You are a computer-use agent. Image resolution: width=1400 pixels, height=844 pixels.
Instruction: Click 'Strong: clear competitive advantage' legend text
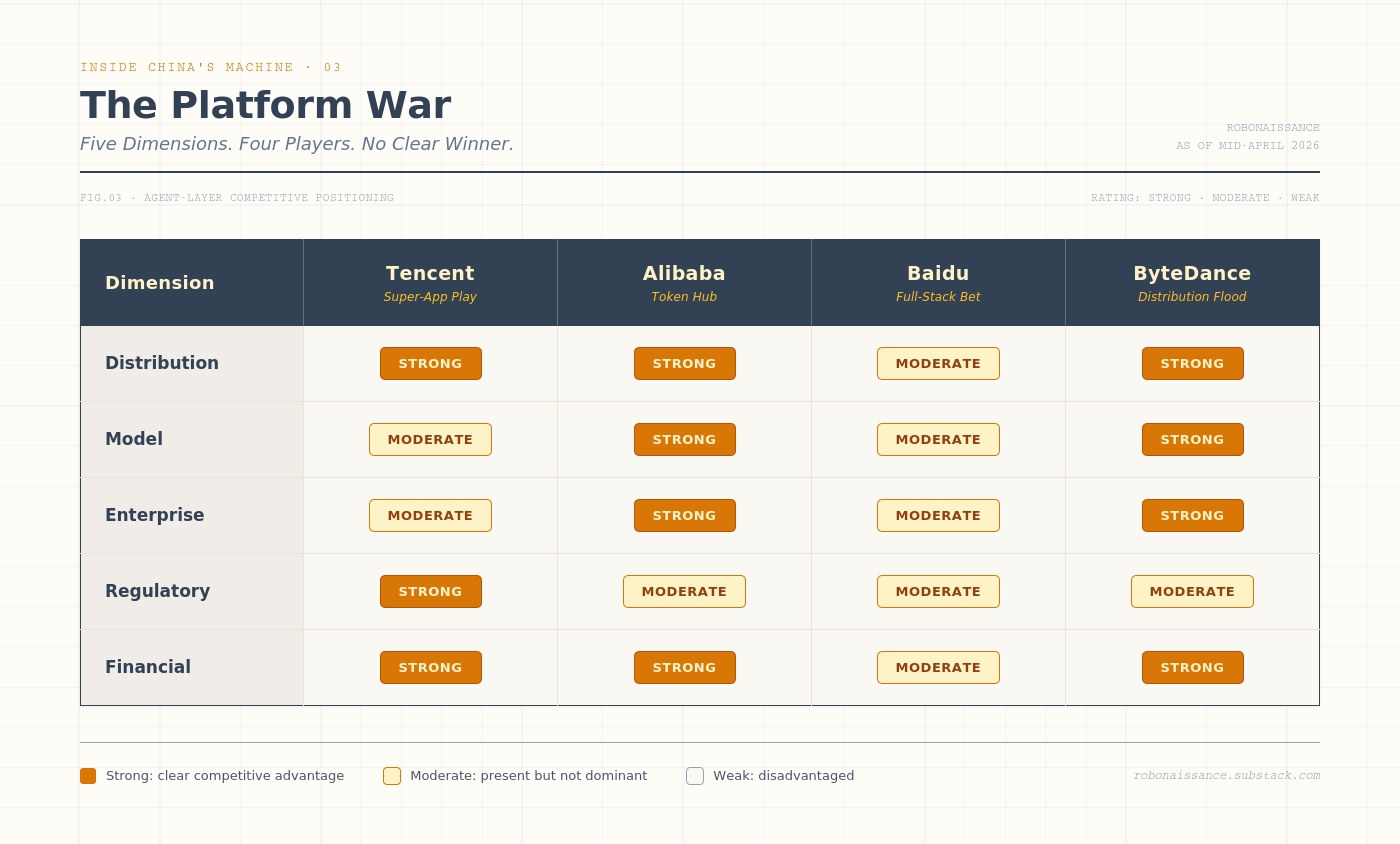point(225,776)
